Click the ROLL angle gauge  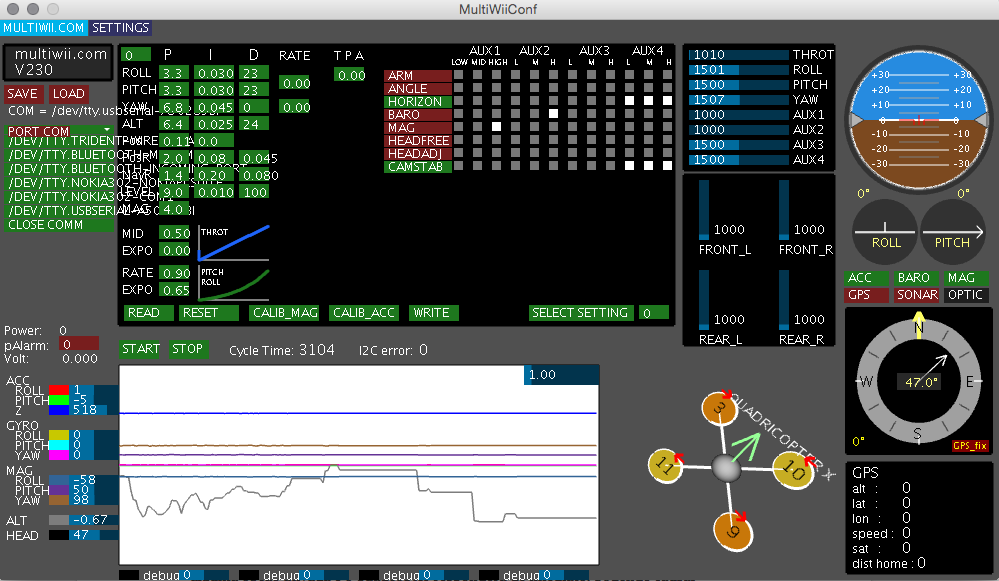[886, 230]
